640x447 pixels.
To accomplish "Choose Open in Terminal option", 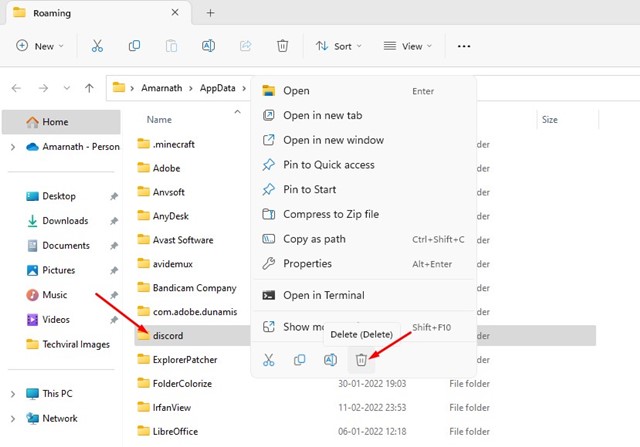I will click(323, 295).
